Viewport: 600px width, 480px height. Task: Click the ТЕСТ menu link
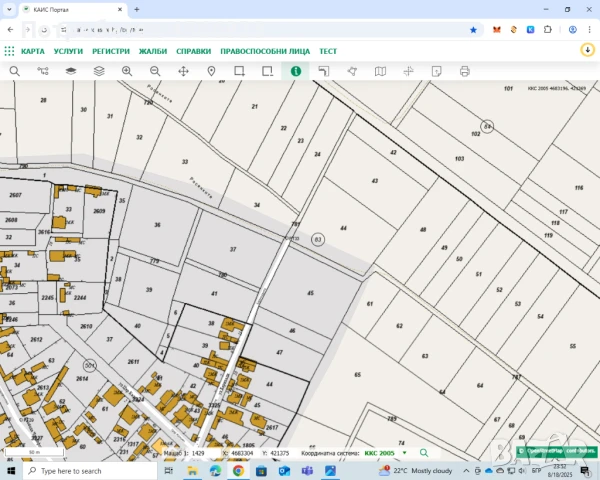(x=328, y=51)
